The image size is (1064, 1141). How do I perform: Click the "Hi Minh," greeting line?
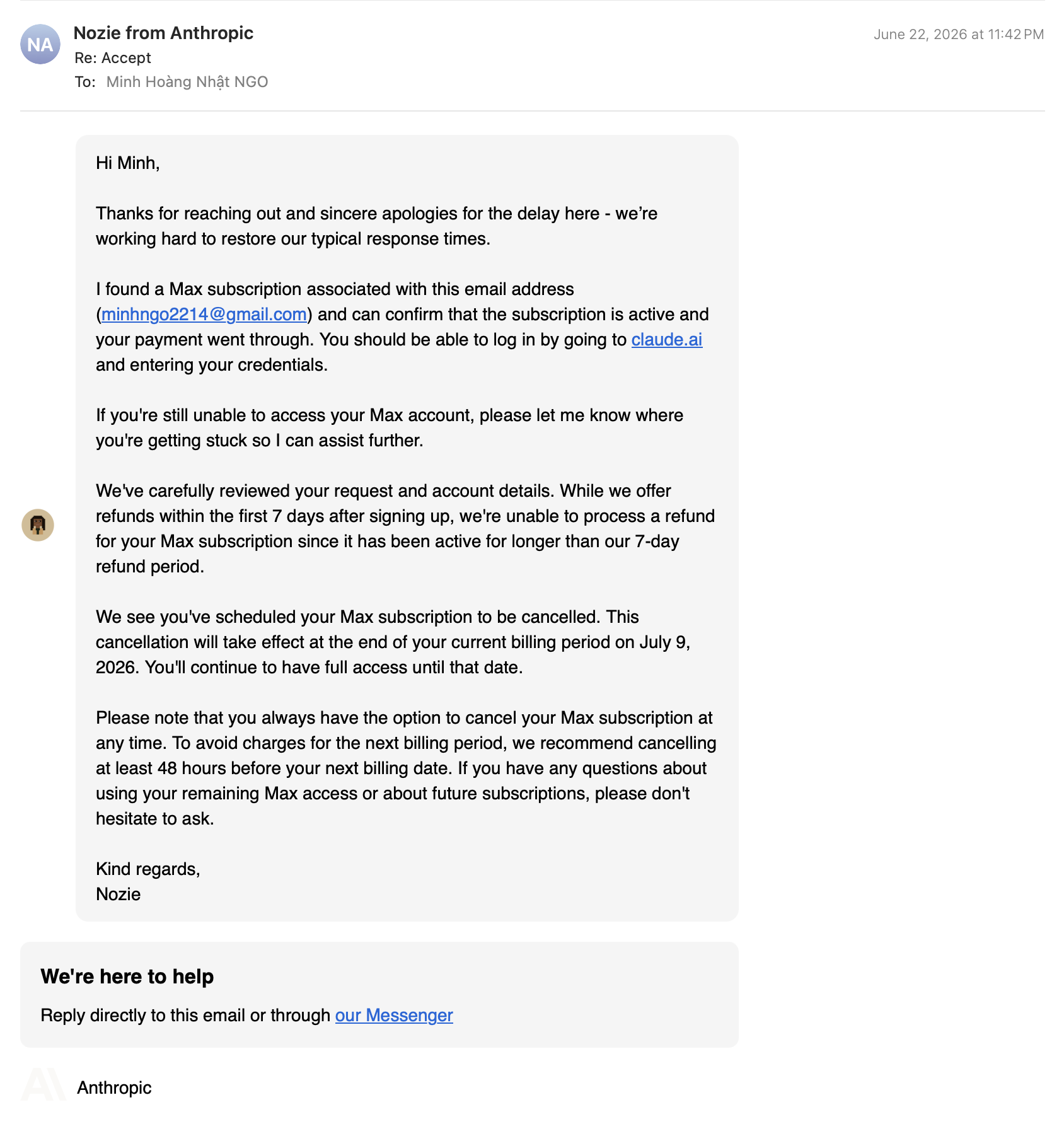pyautogui.click(x=128, y=163)
